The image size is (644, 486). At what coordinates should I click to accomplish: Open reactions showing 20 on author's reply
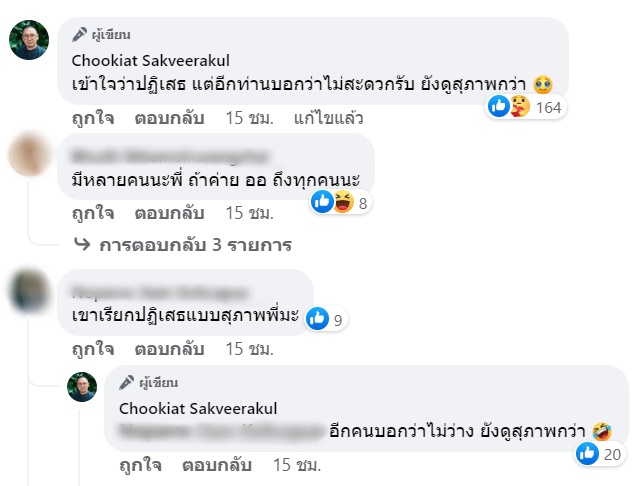click(588, 454)
